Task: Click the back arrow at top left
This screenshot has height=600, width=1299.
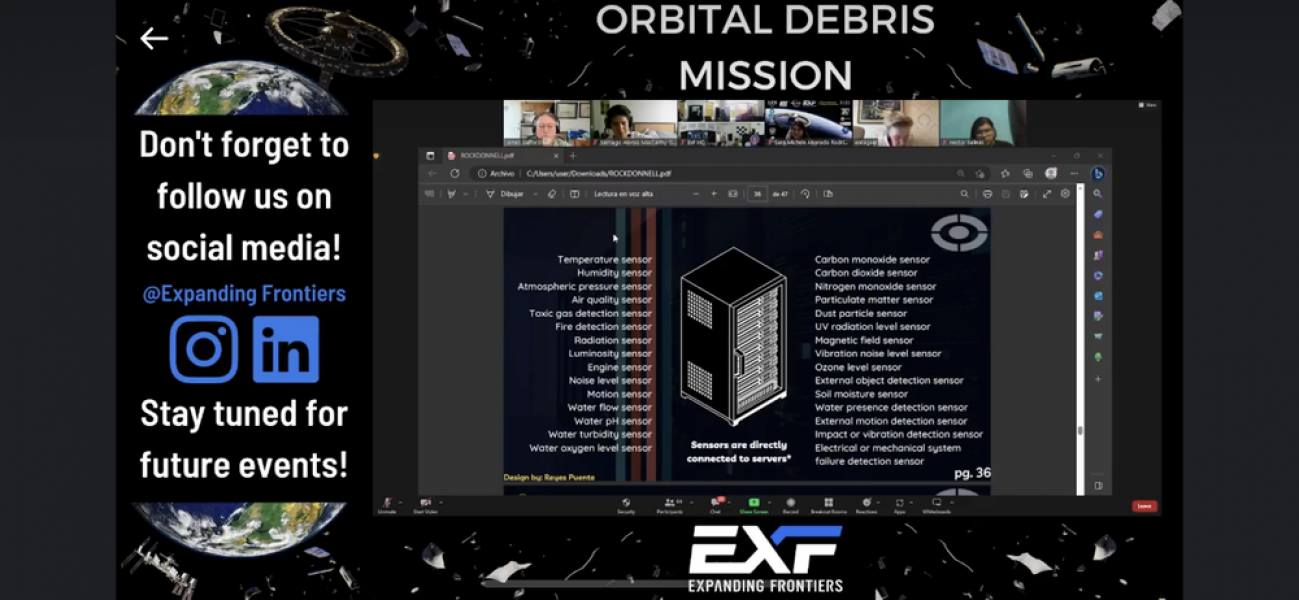Action: [153, 39]
